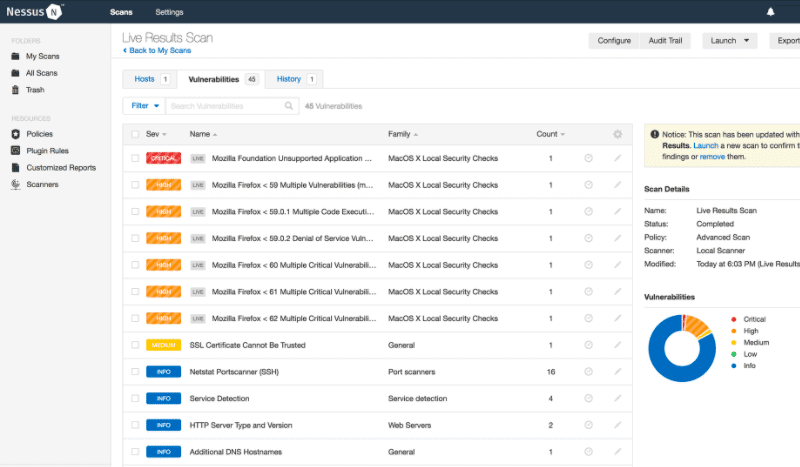Switch to the History tab
Viewport: 800px width, 467px height.
pyautogui.click(x=294, y=79)
